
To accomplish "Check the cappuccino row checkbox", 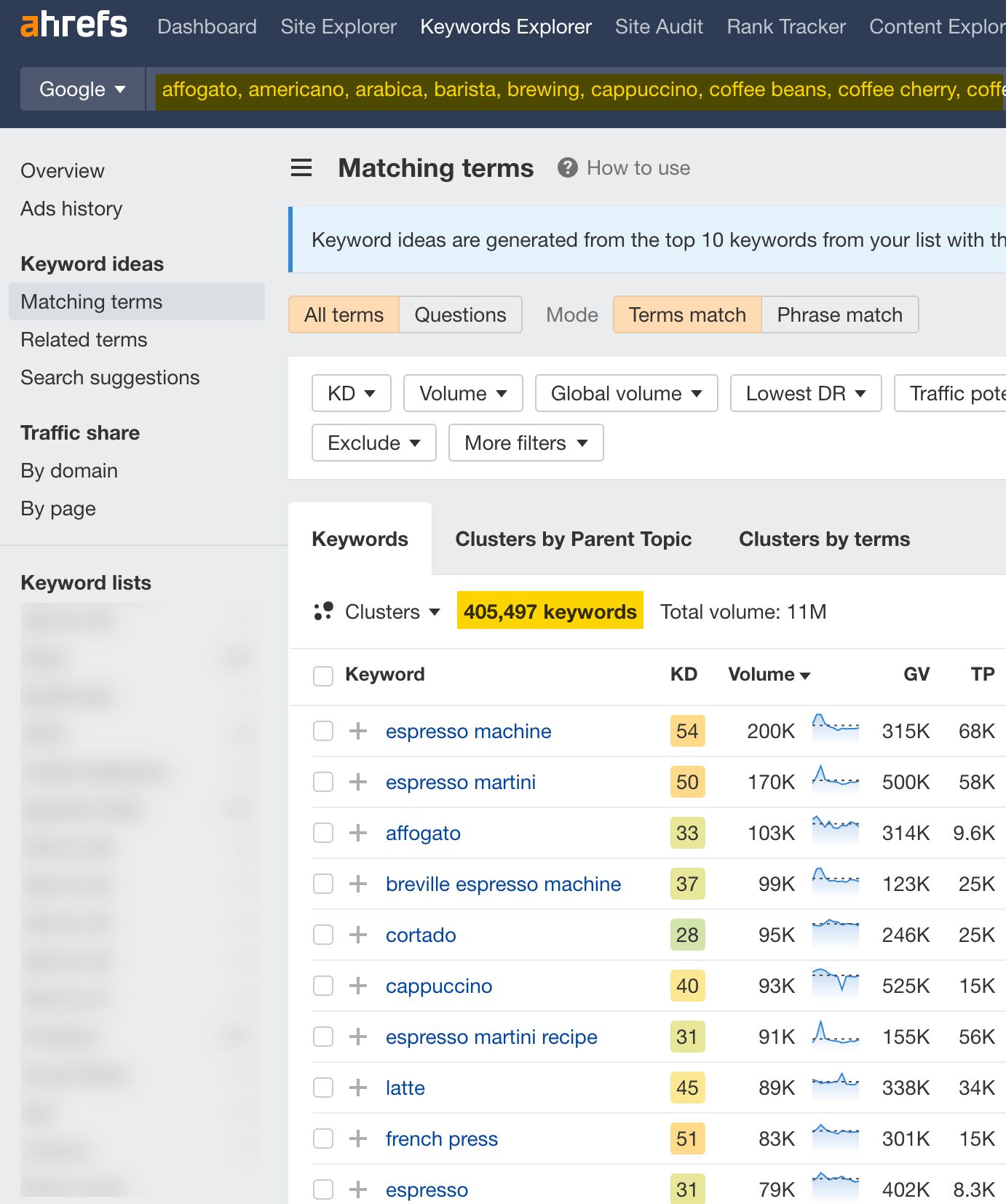I will tap(323, 986).
